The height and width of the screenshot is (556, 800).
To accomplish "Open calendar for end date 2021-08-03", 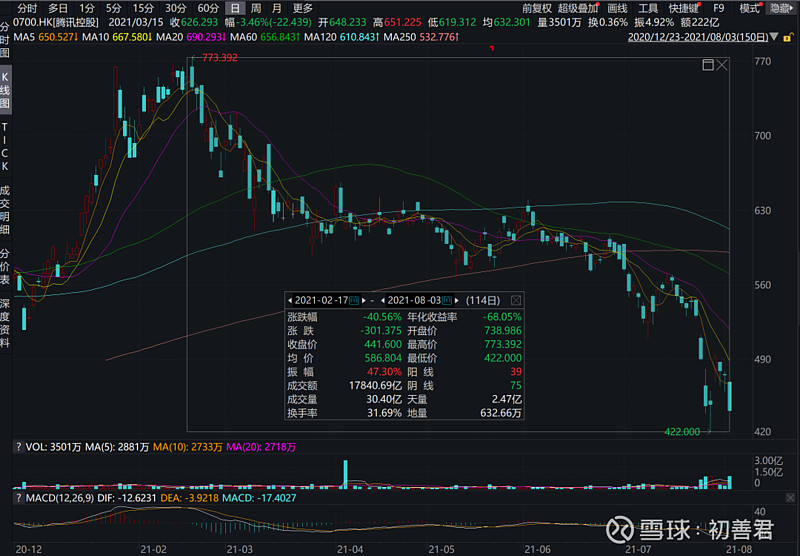I will coord(446,300).
